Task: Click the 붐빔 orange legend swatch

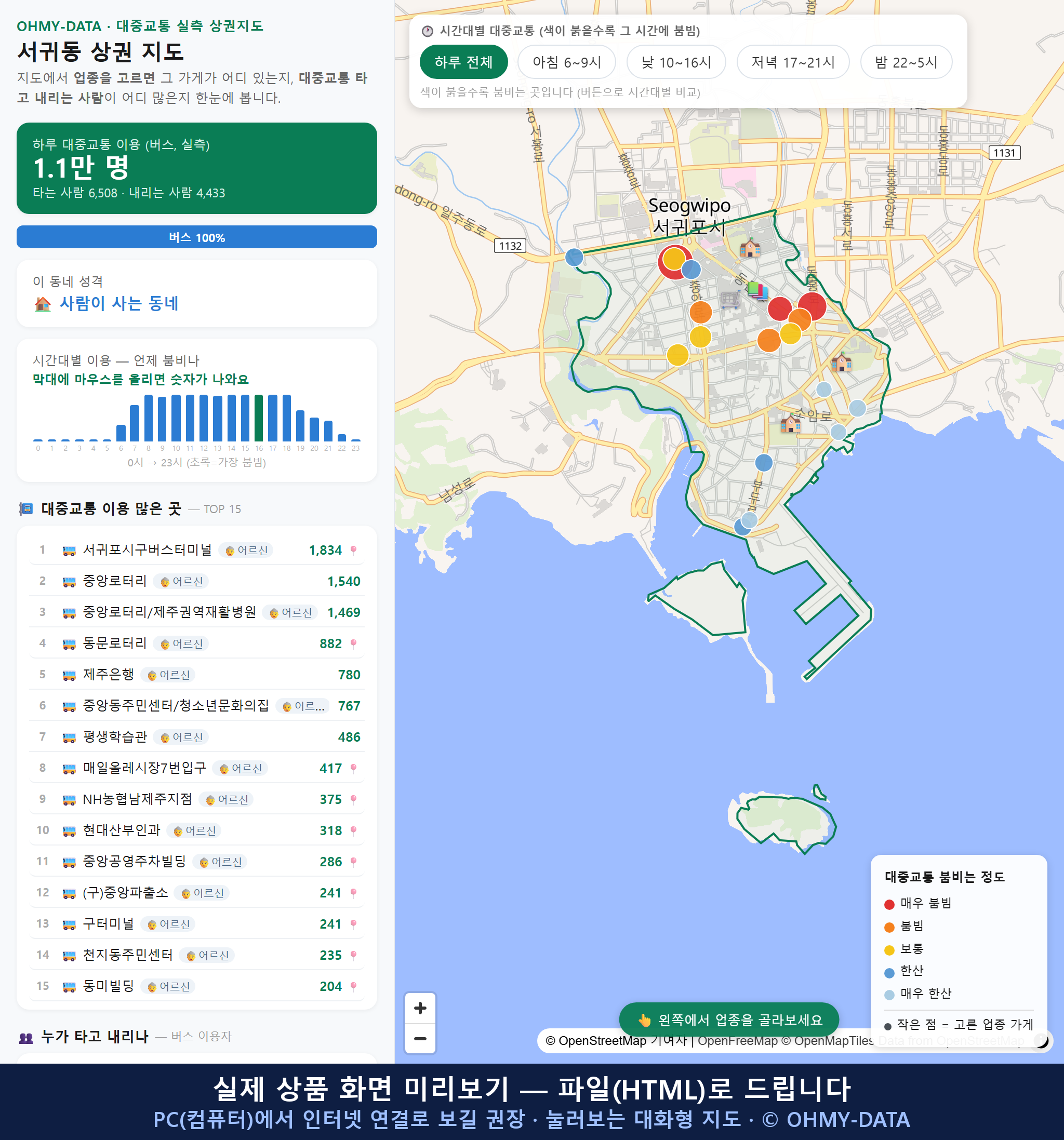Action: (889, 927)
